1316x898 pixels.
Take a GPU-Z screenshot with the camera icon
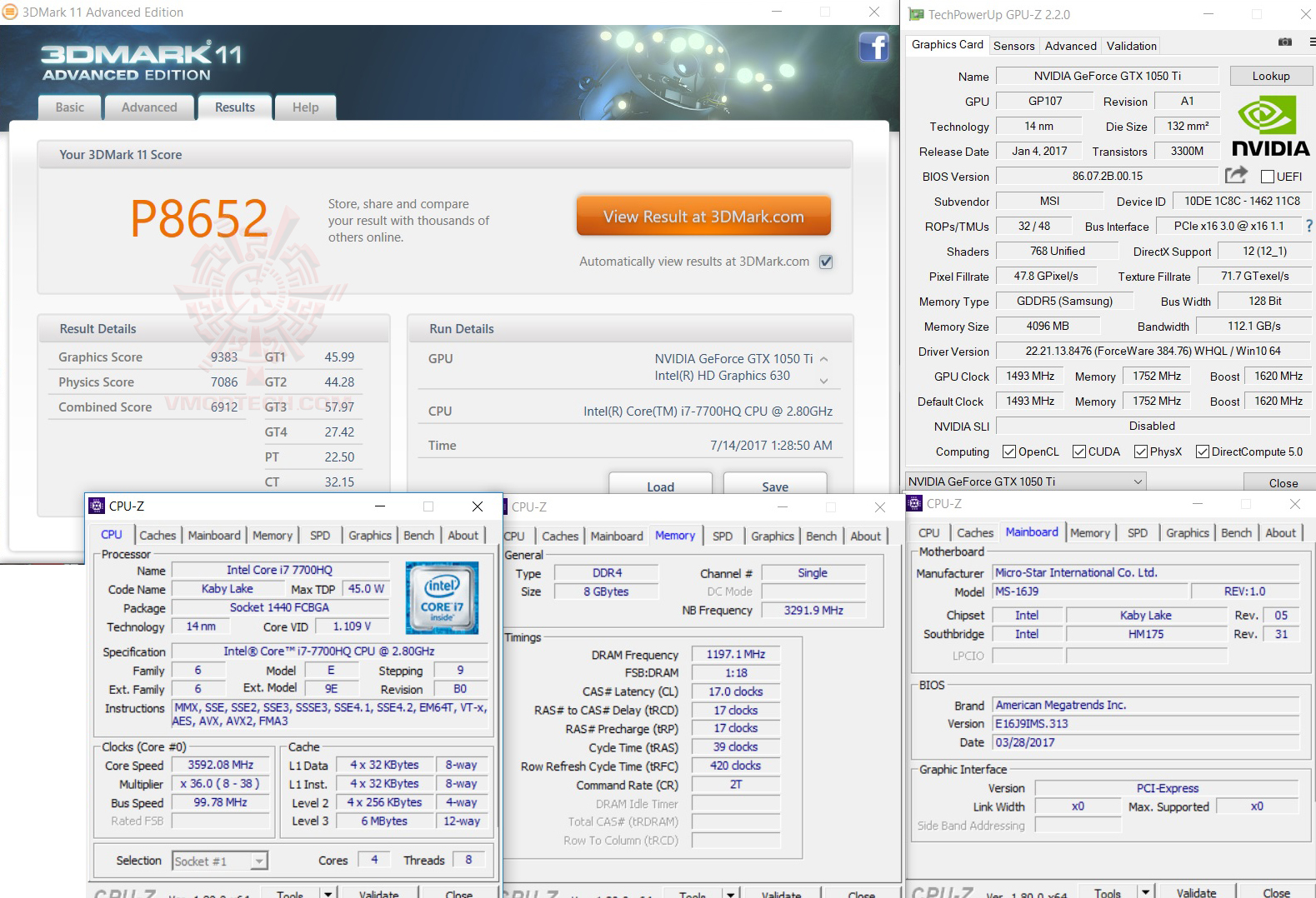tap(1285, 42)
